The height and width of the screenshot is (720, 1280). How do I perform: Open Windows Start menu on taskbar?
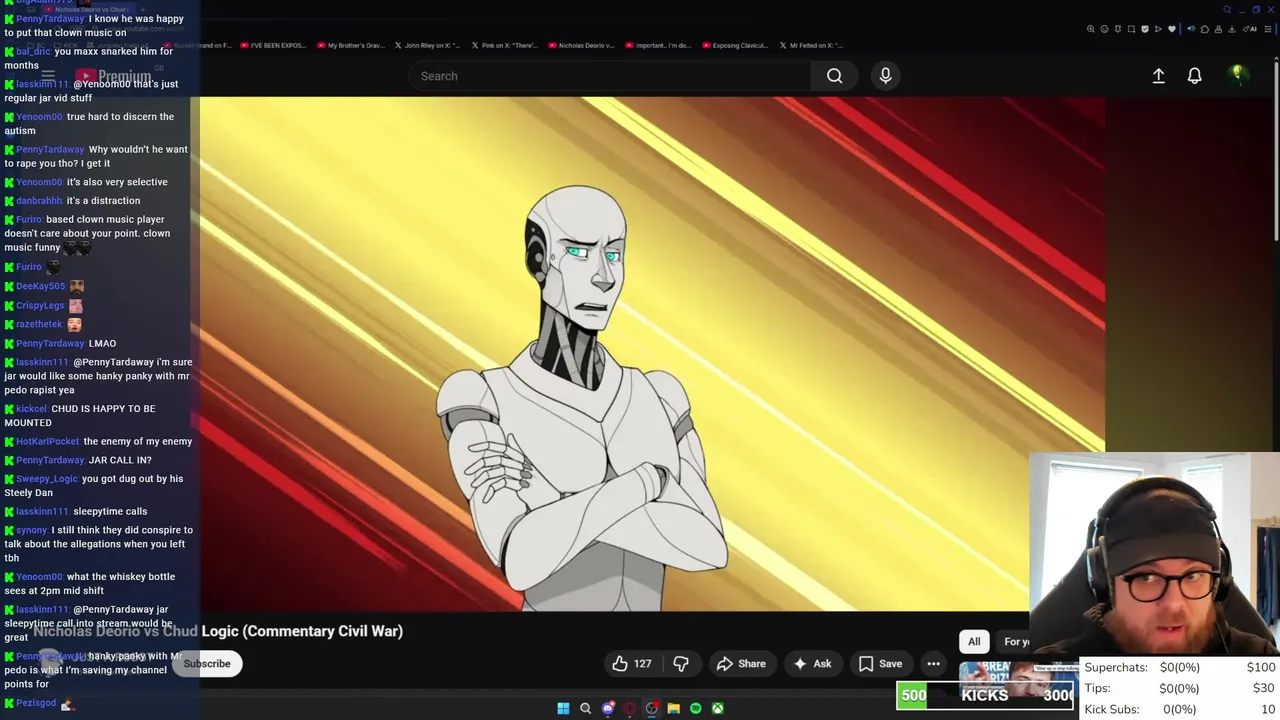563,708
